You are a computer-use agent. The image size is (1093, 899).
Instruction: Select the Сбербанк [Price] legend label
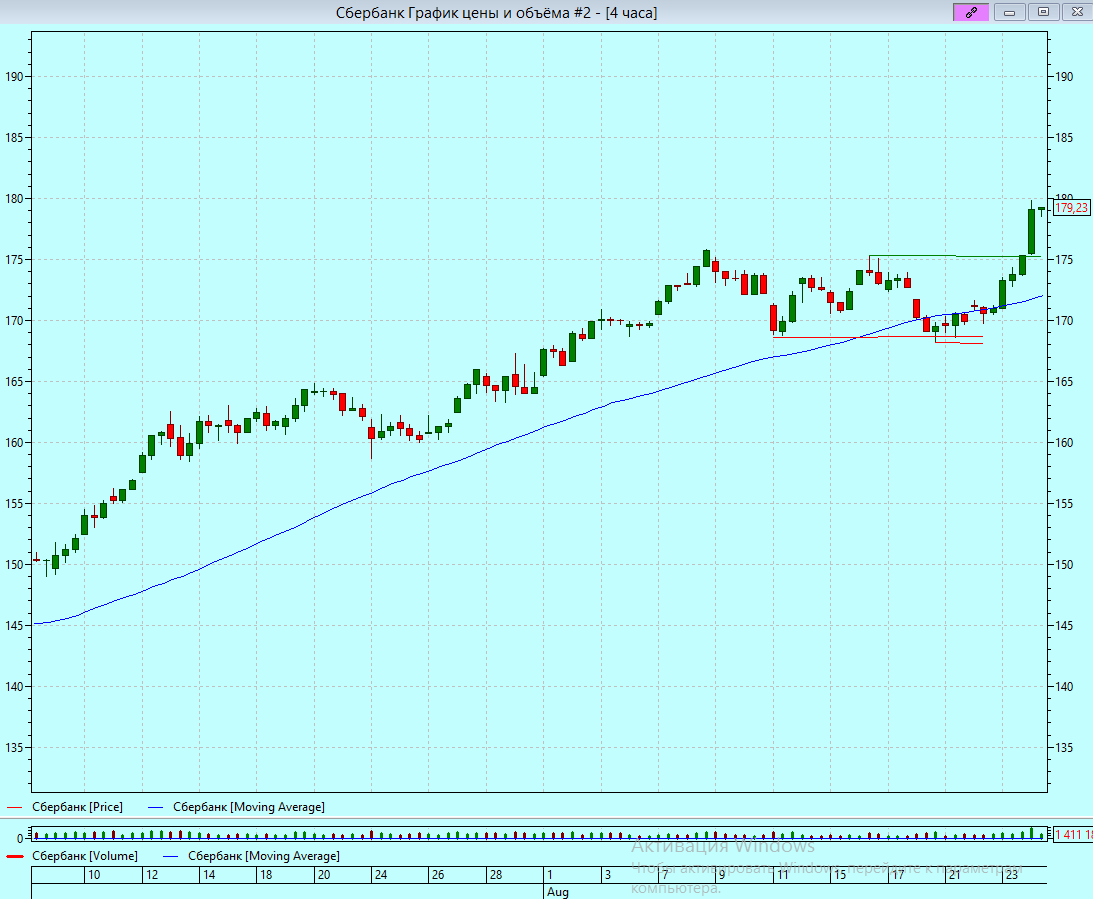point(77,807)
